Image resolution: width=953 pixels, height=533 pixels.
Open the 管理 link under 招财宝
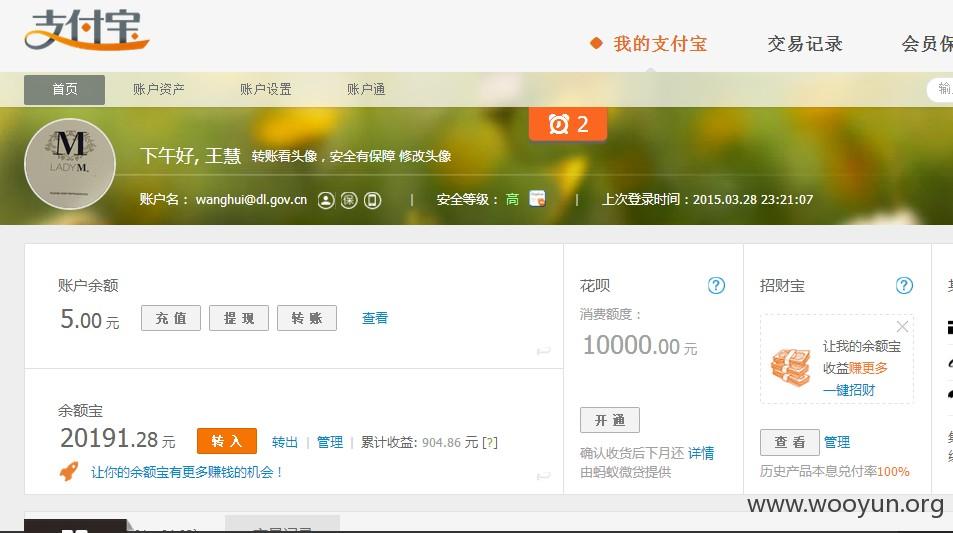[x=837, y=442]
